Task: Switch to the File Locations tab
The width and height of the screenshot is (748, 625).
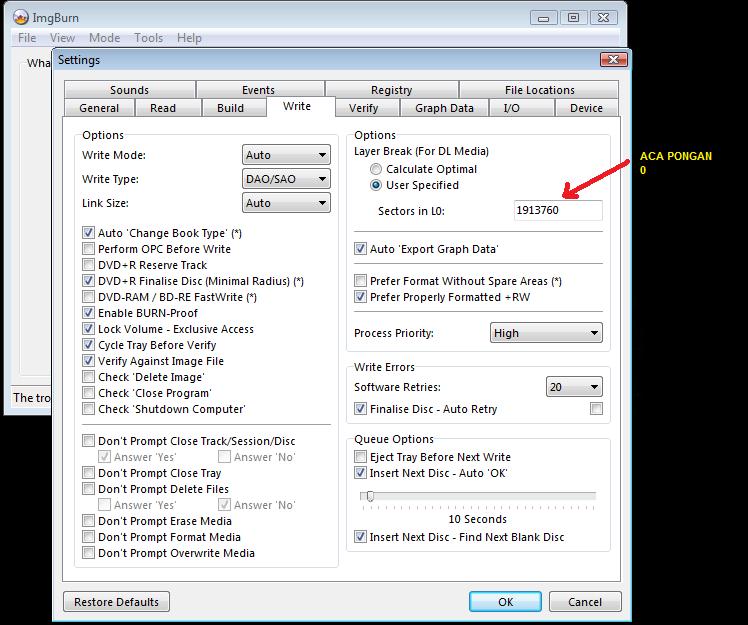Action: coord(540,90)
